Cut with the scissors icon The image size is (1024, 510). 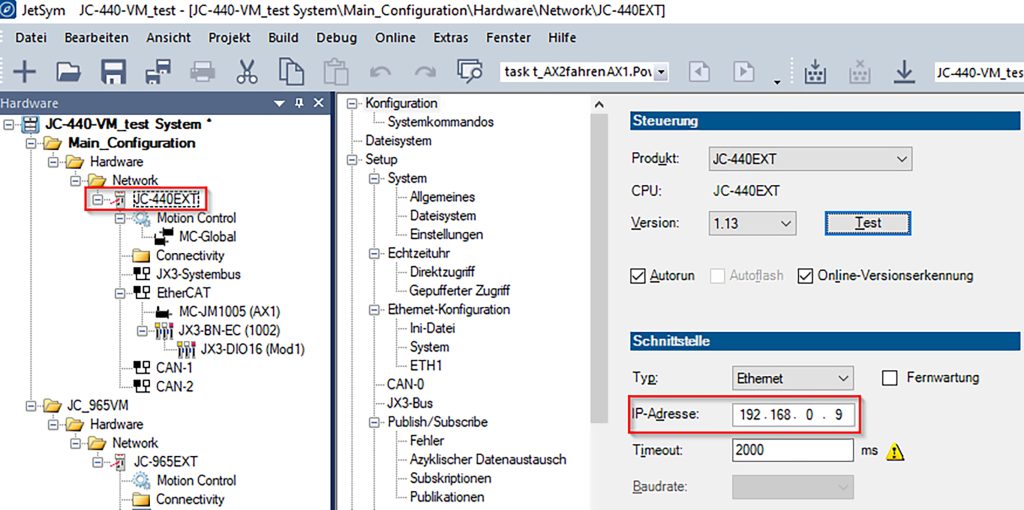(247, 71)
